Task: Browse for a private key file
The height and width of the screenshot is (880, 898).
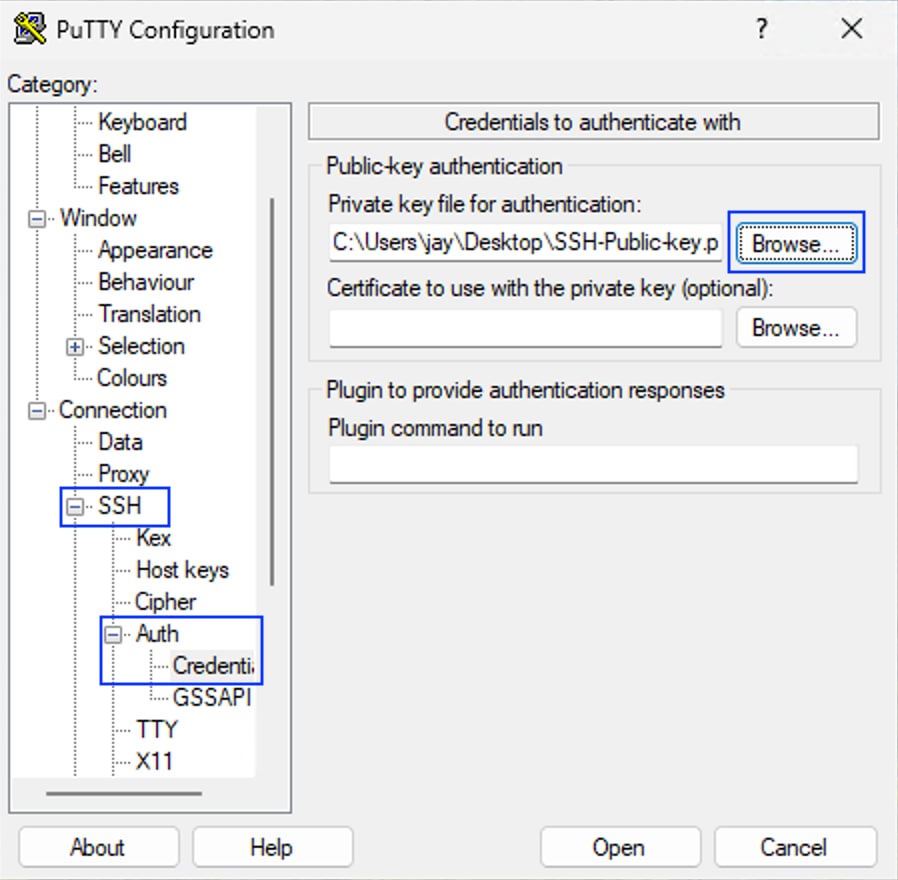Action: coord(795,243)
